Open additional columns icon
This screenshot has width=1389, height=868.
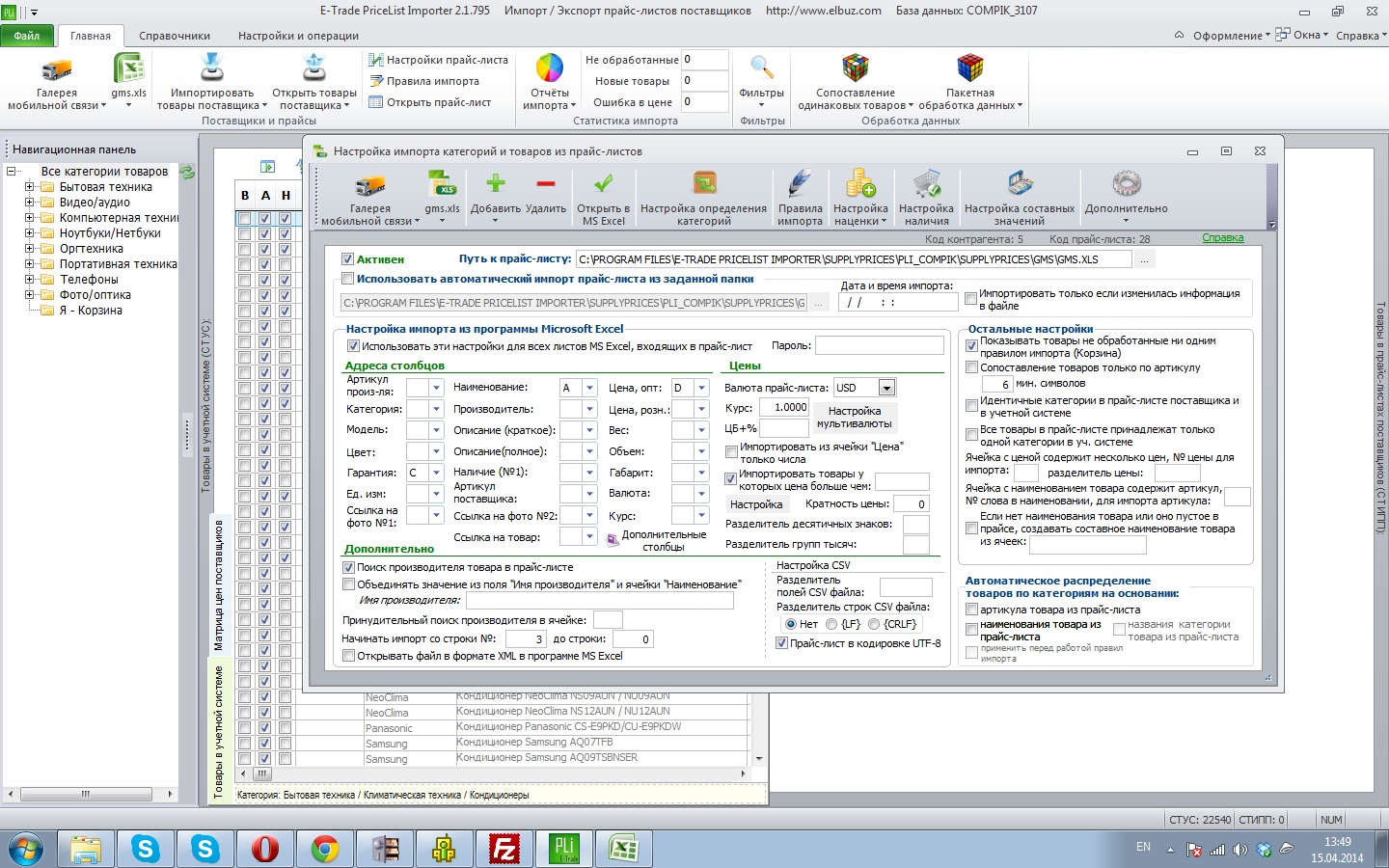pyautogui.click(x=613, y=540)
